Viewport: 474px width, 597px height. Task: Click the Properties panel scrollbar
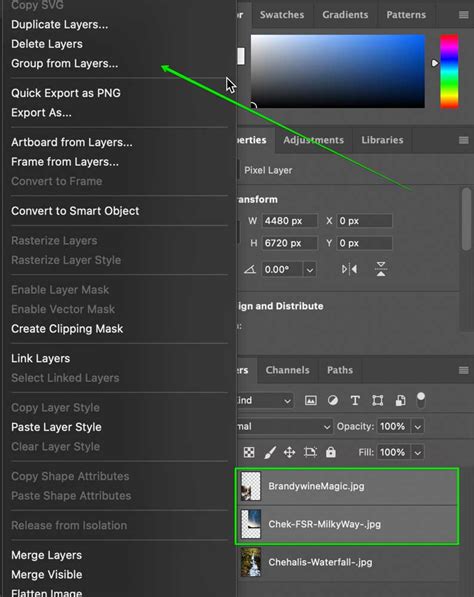tap(466, 219)
